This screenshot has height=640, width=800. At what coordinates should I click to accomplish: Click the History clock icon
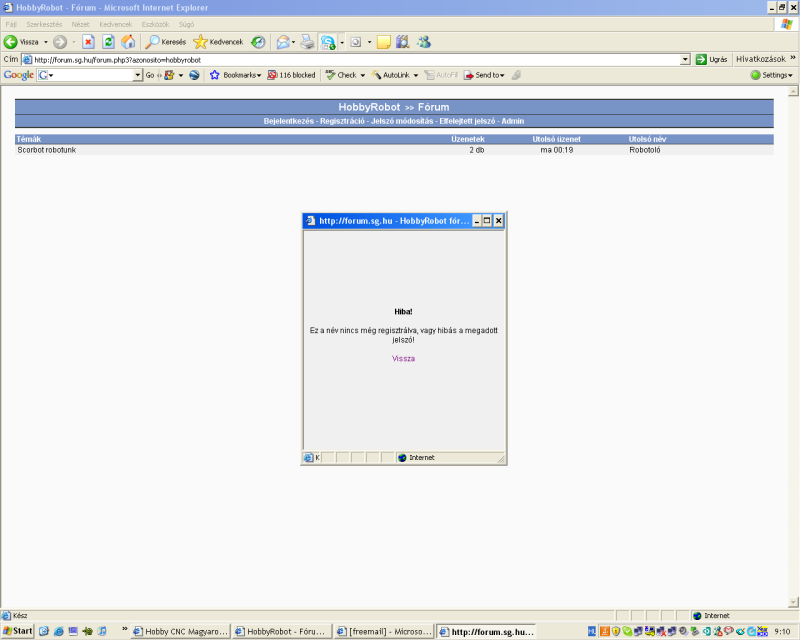point(258,42)
